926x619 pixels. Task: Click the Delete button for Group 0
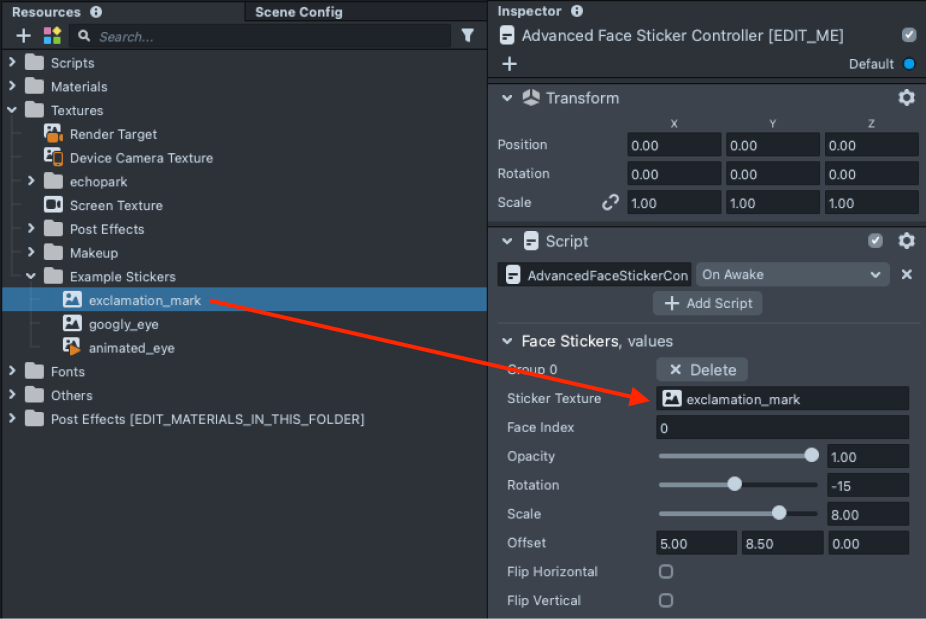701,370
